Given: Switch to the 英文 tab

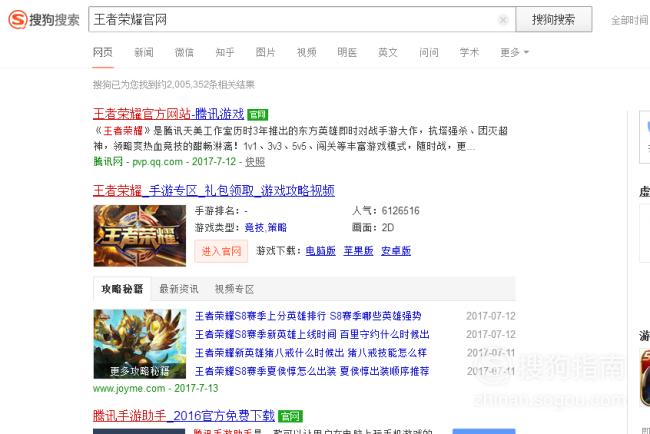Looking at the screenshot, I should coord(388,52).
